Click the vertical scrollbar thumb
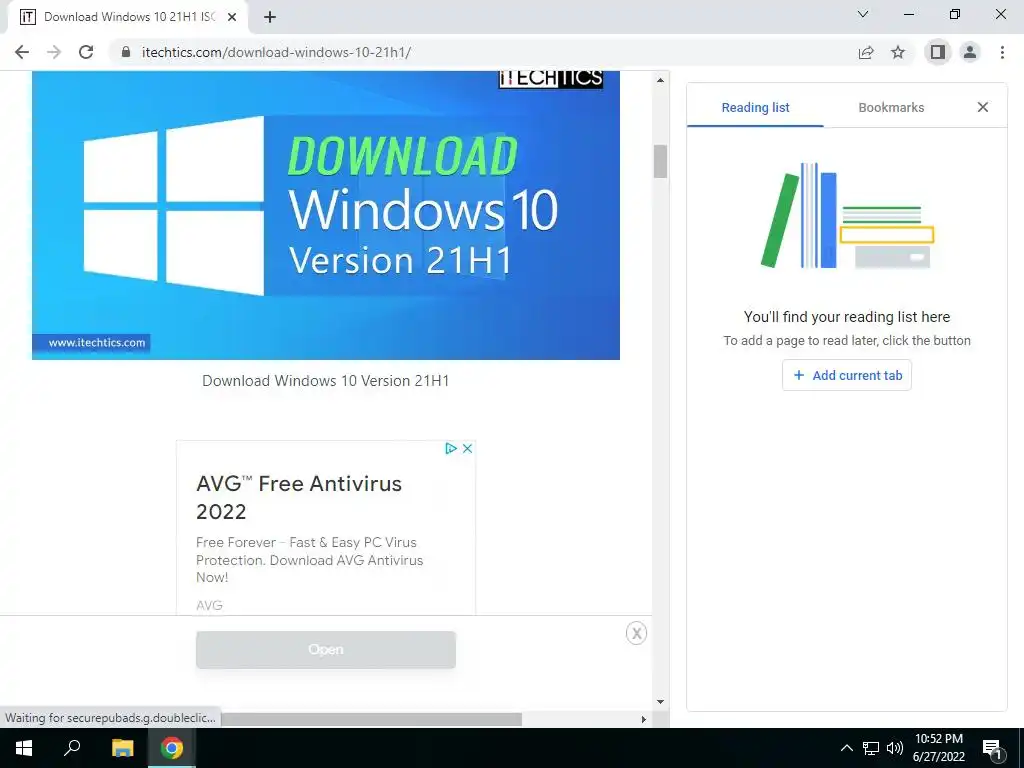Screen dimensions: 1024x768 [660, 161]
